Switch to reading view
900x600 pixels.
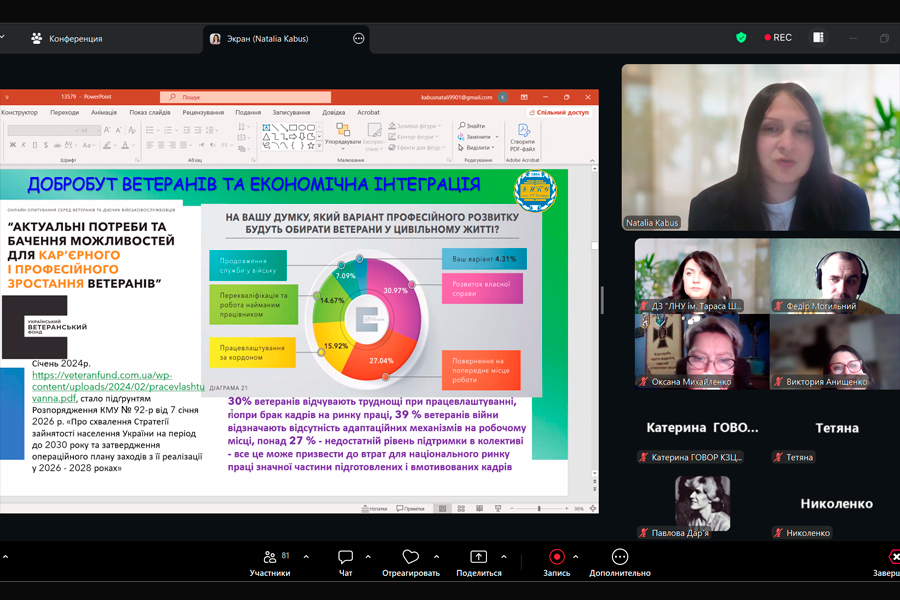click(479, 509)
